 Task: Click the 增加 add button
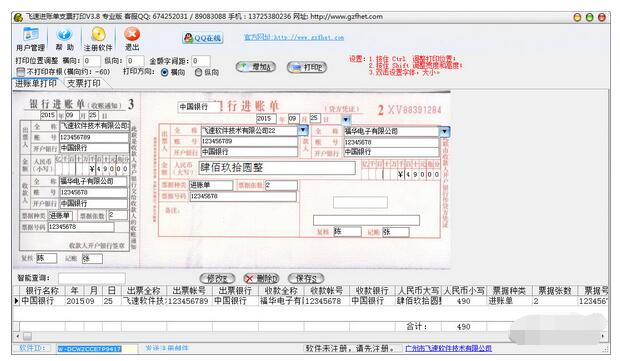(x=255, y=67)
